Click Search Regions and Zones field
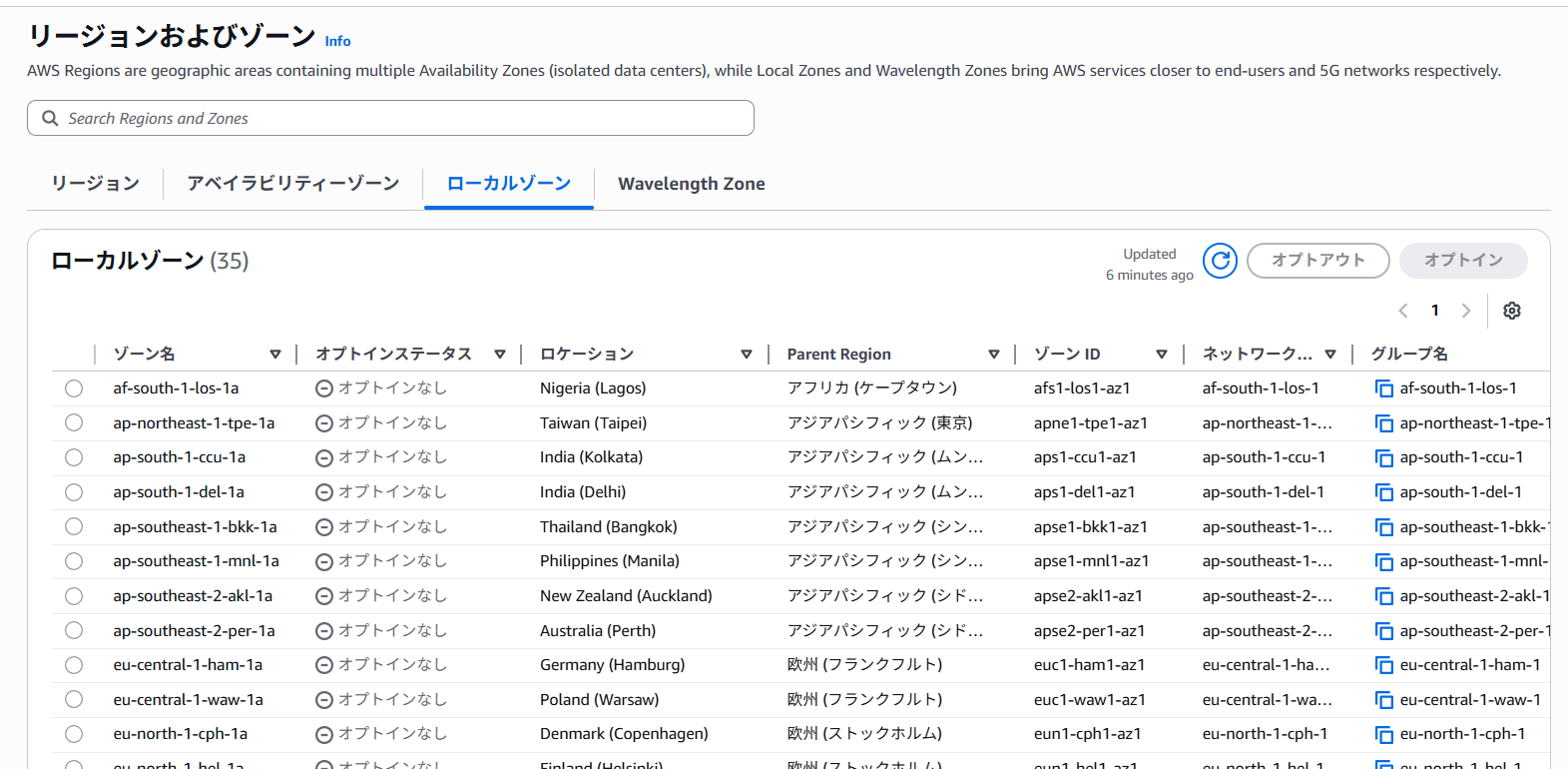The image size is (1568, 769). tap(390, 118)
